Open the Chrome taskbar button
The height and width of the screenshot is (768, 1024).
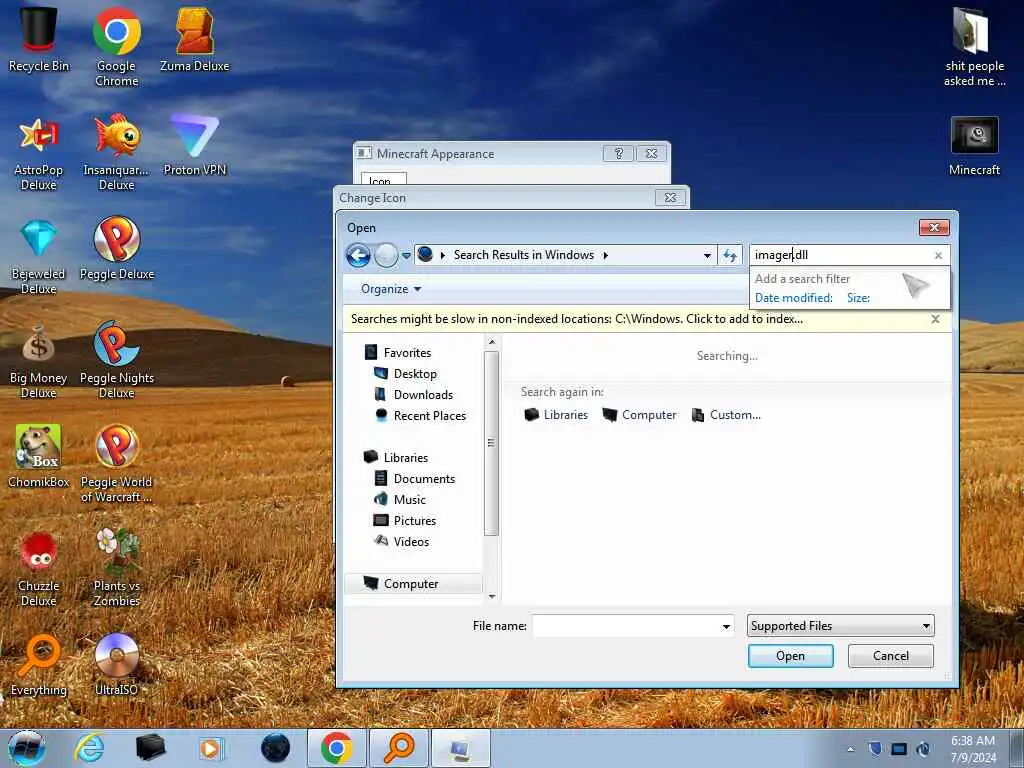pos(336,748)
